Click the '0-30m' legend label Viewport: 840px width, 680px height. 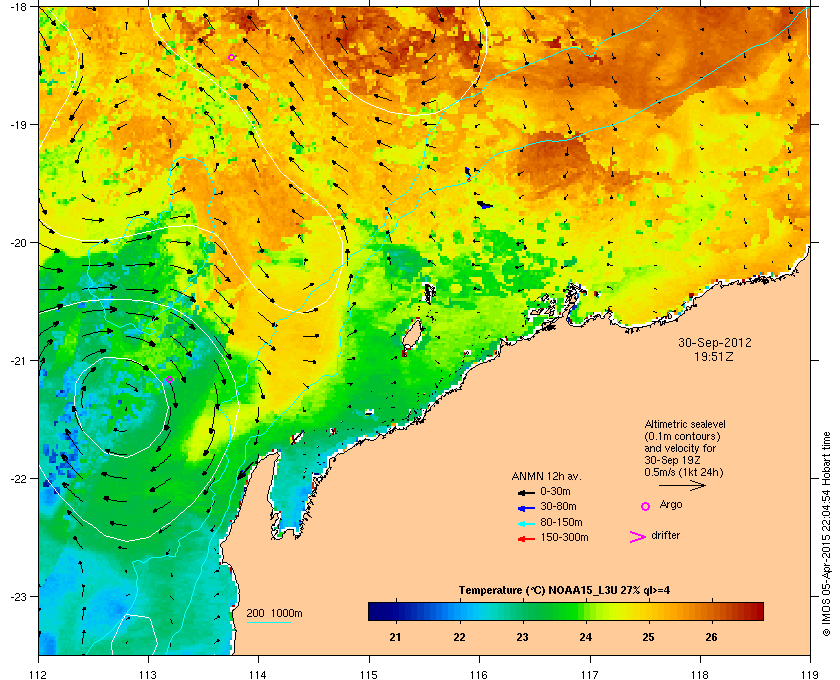pos(556,491)
